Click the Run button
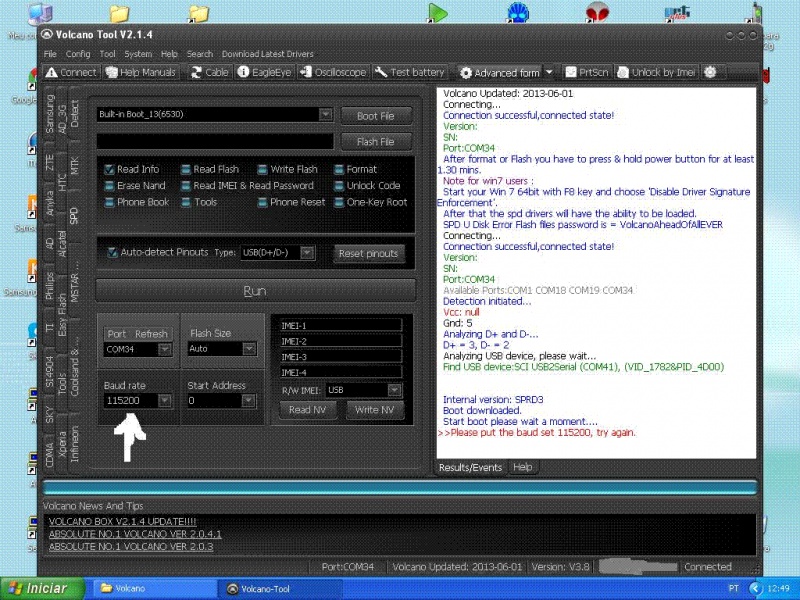The width and height of the screenshot is (800, 600). [x=255, y=291]
